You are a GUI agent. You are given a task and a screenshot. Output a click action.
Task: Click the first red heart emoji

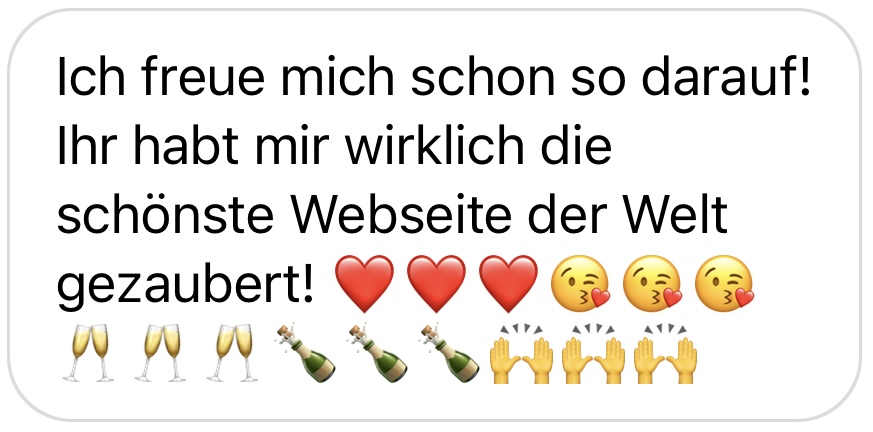[364, 283]
